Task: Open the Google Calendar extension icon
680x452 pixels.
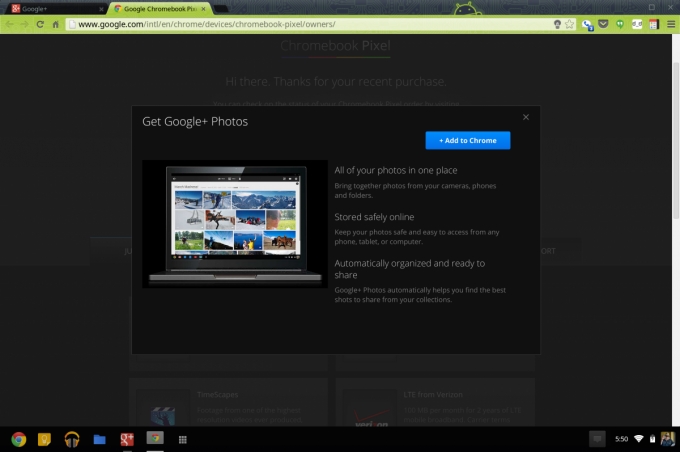Action: pyautogui.click(x=654, y=25)
